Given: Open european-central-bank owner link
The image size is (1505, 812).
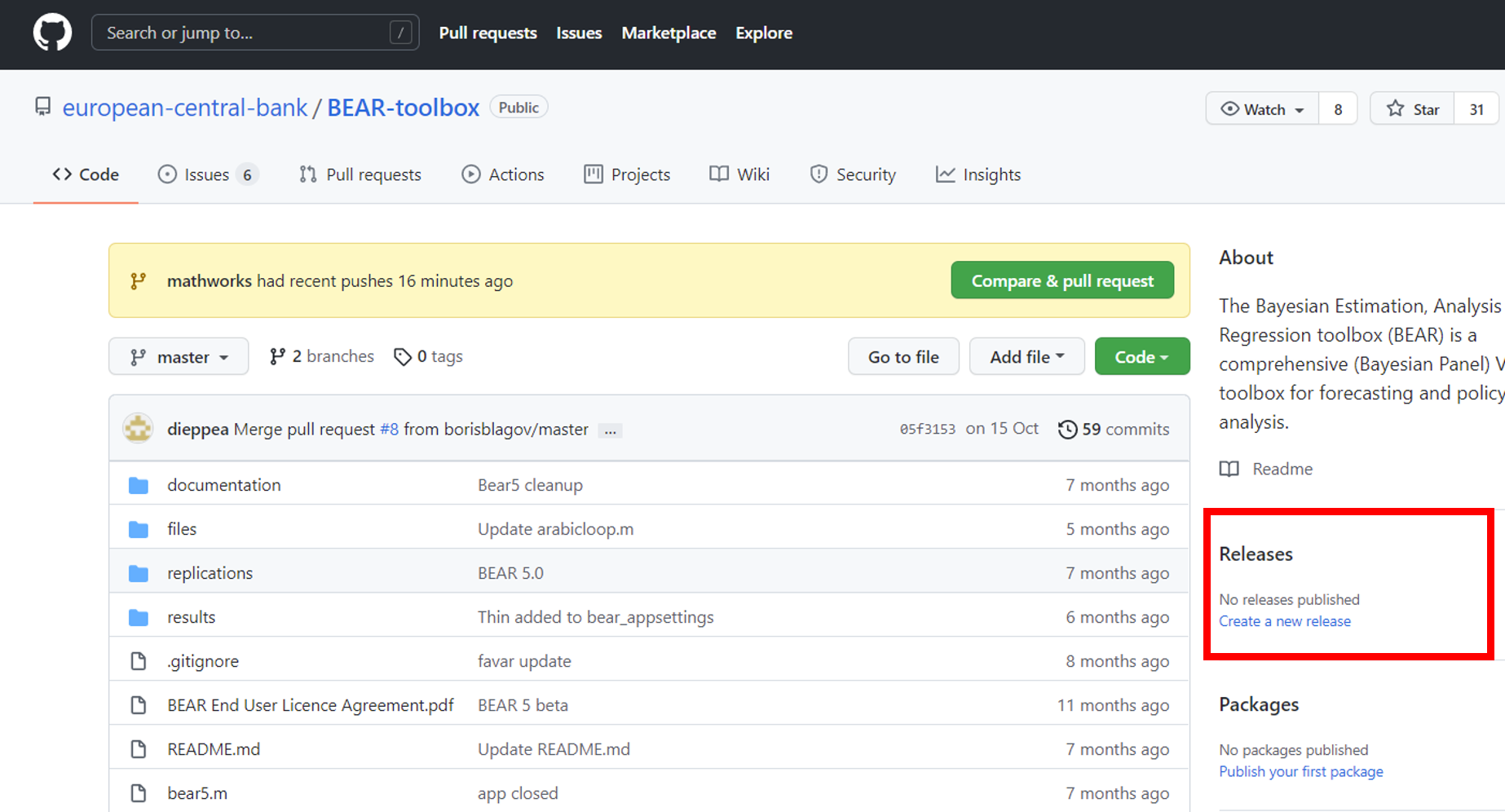Looking at the screenshot, I should click(x=185, y=108).
